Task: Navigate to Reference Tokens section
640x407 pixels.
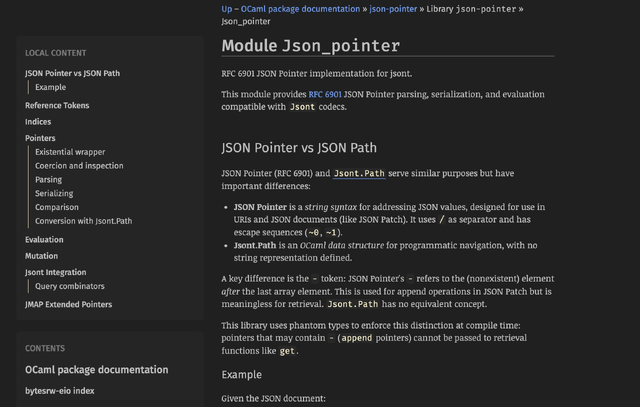Action: tap(57, 105)
